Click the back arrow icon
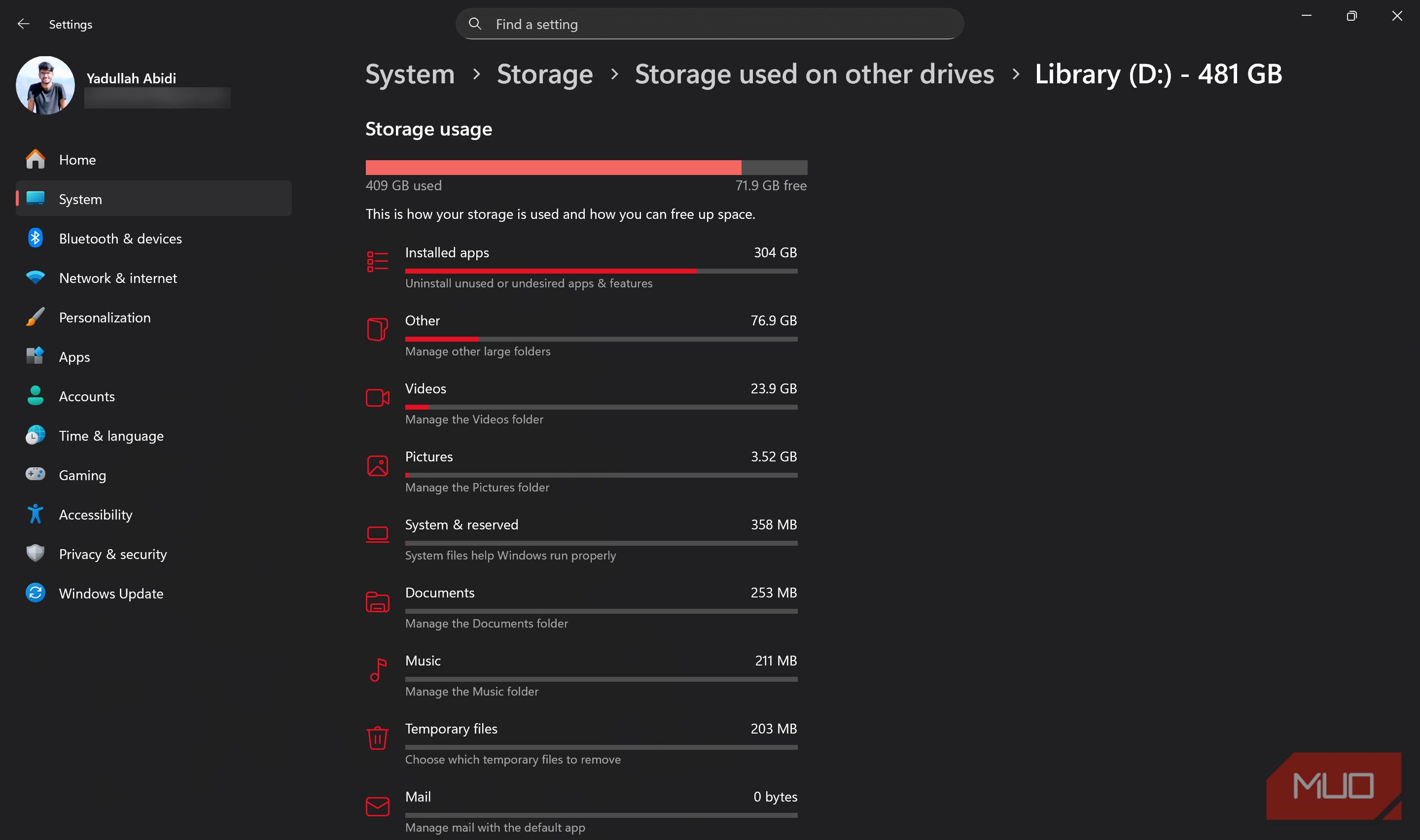This screenshot has width=1420, height=840. [x=23, y=24]
